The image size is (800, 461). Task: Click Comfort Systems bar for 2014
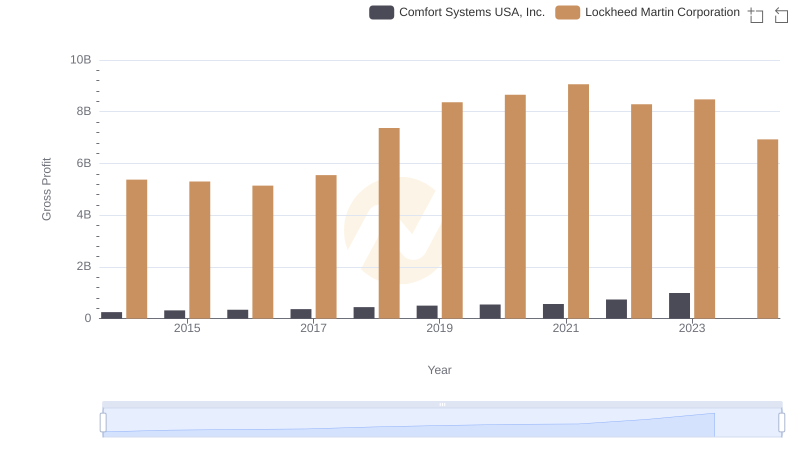click(x=112, y=315)
